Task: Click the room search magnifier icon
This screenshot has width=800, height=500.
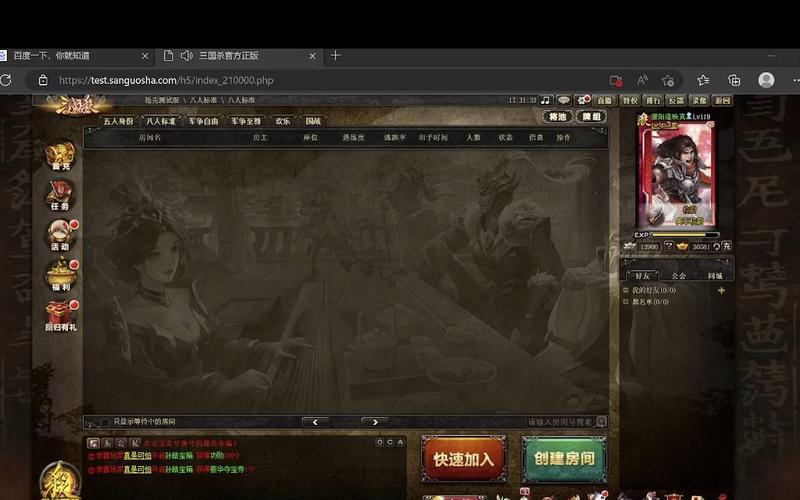Action: 602,422
